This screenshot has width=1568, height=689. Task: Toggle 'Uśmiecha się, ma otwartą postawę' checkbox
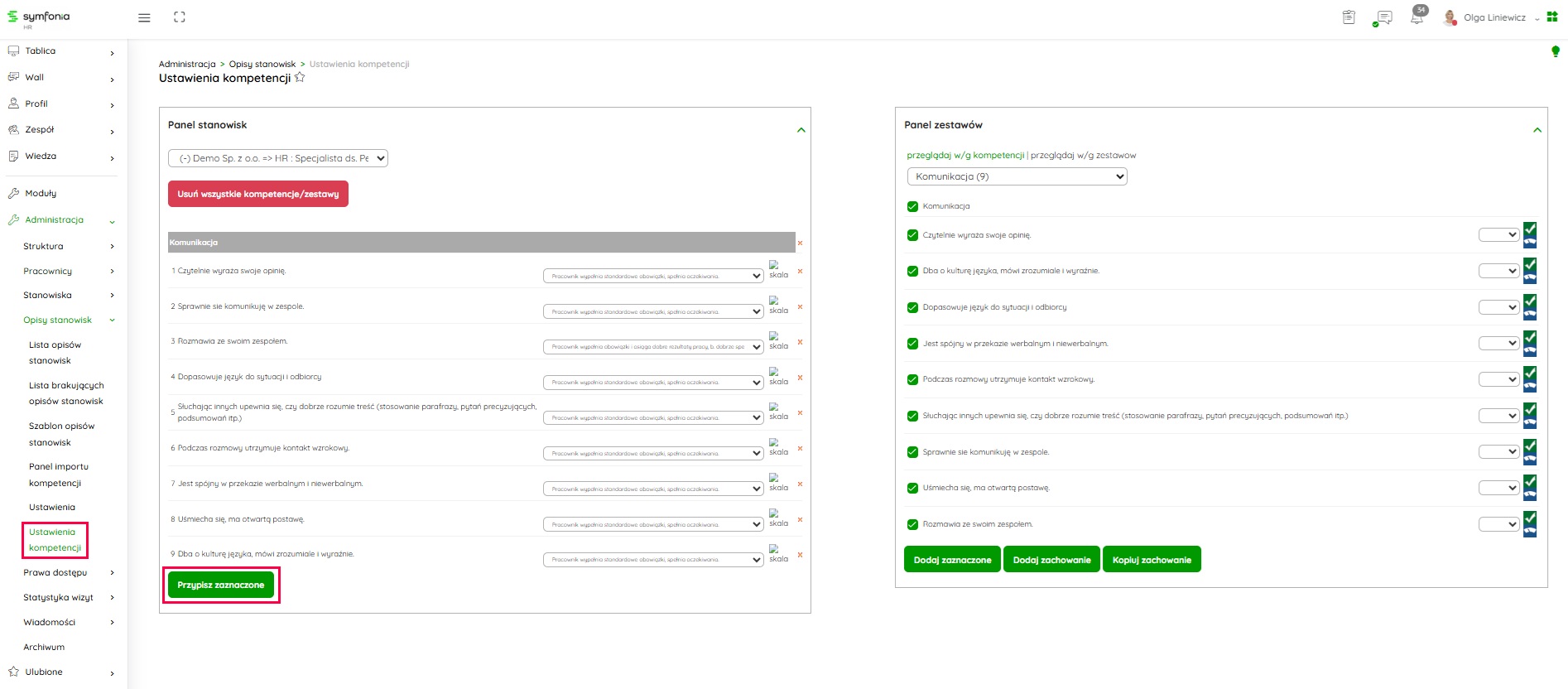click(x=912, y=488)
